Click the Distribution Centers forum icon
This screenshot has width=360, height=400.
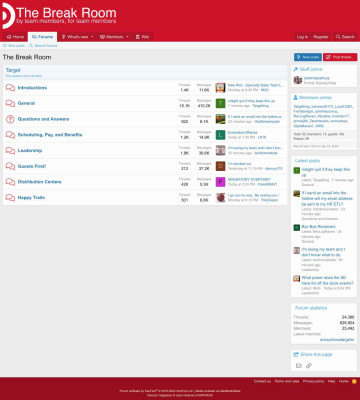pyautogui.click(x=10, y=182)
